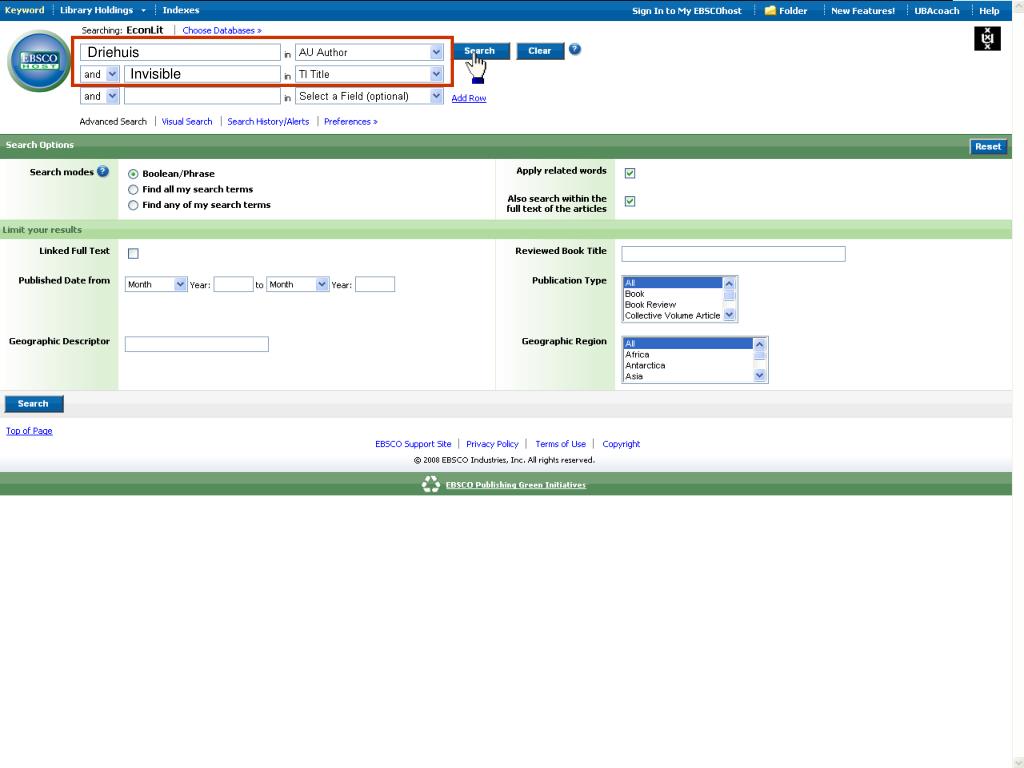Viewport: 1024px width, 768px height.
Task: Select Book Review in Publication Type list
Action: click(x=673, y=305)
